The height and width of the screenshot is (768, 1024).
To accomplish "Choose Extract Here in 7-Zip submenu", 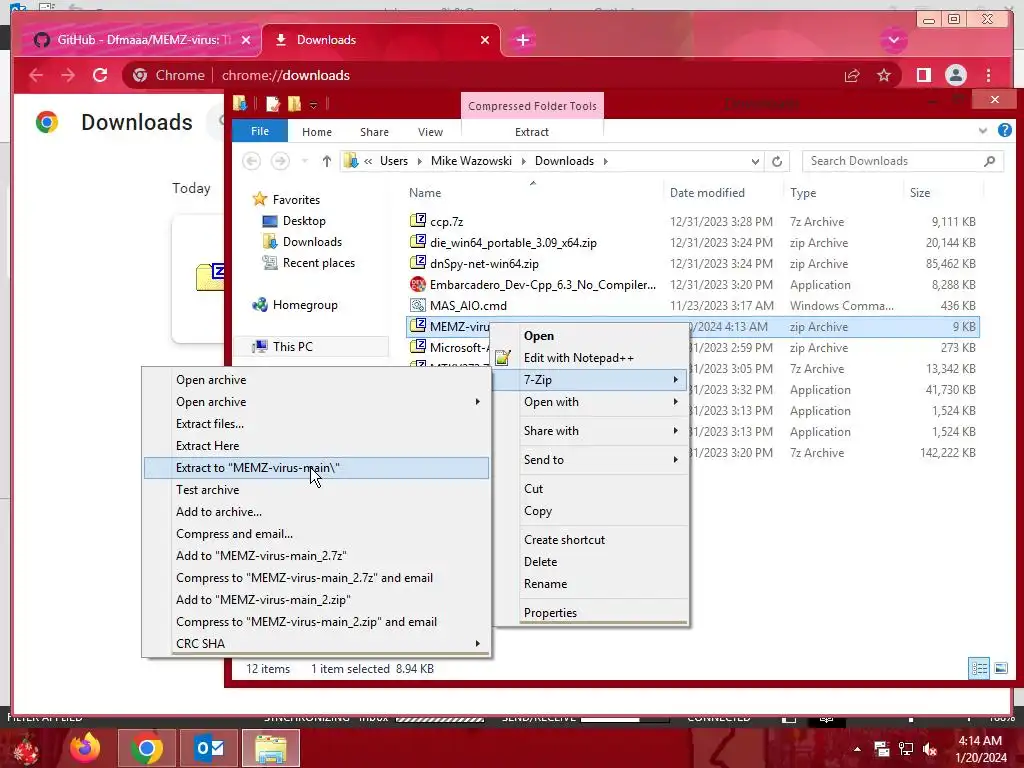I will coord(316,445).
